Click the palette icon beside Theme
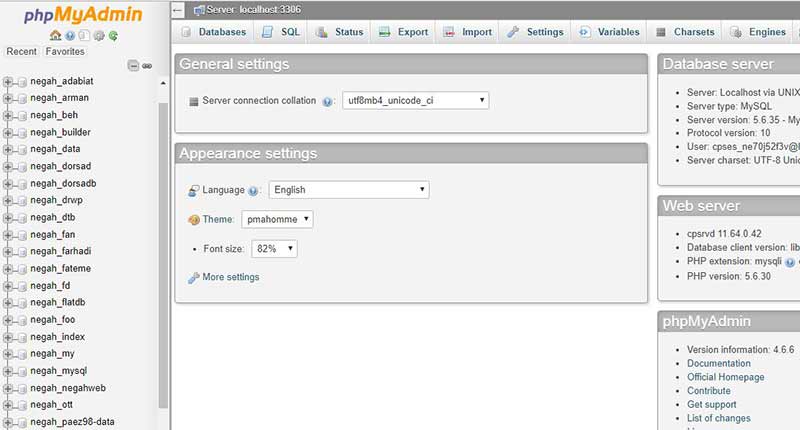This screenshot has width=800, height=430. coord(194,220)
